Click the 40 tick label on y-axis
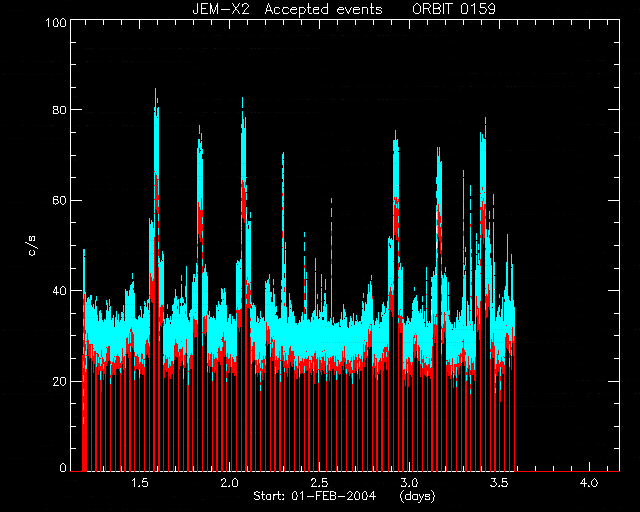Viewport: 640px width, 512px height. pyautogui.click(x=59, y=291)
